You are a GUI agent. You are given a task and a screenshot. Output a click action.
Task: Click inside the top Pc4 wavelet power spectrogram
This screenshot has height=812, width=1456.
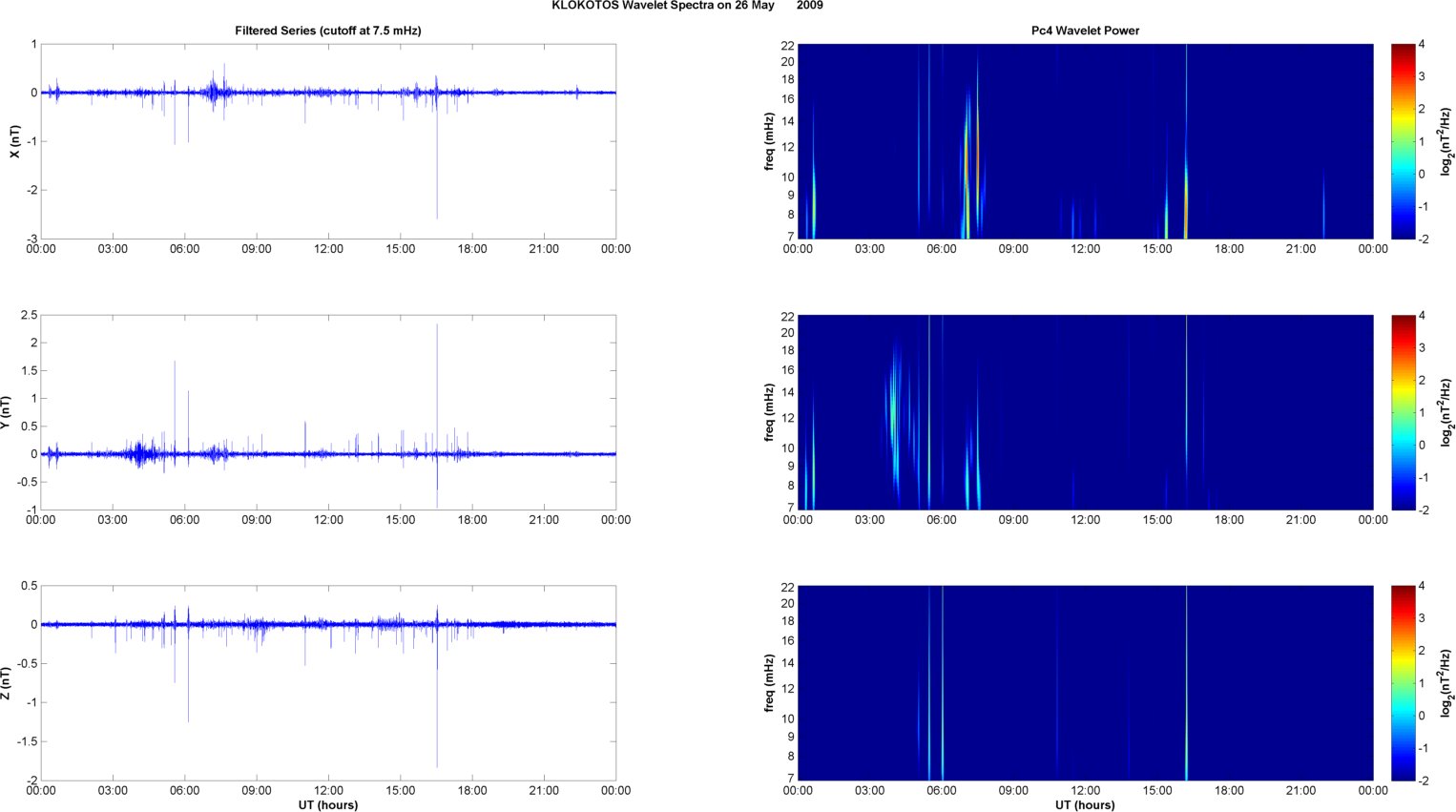1085,141
